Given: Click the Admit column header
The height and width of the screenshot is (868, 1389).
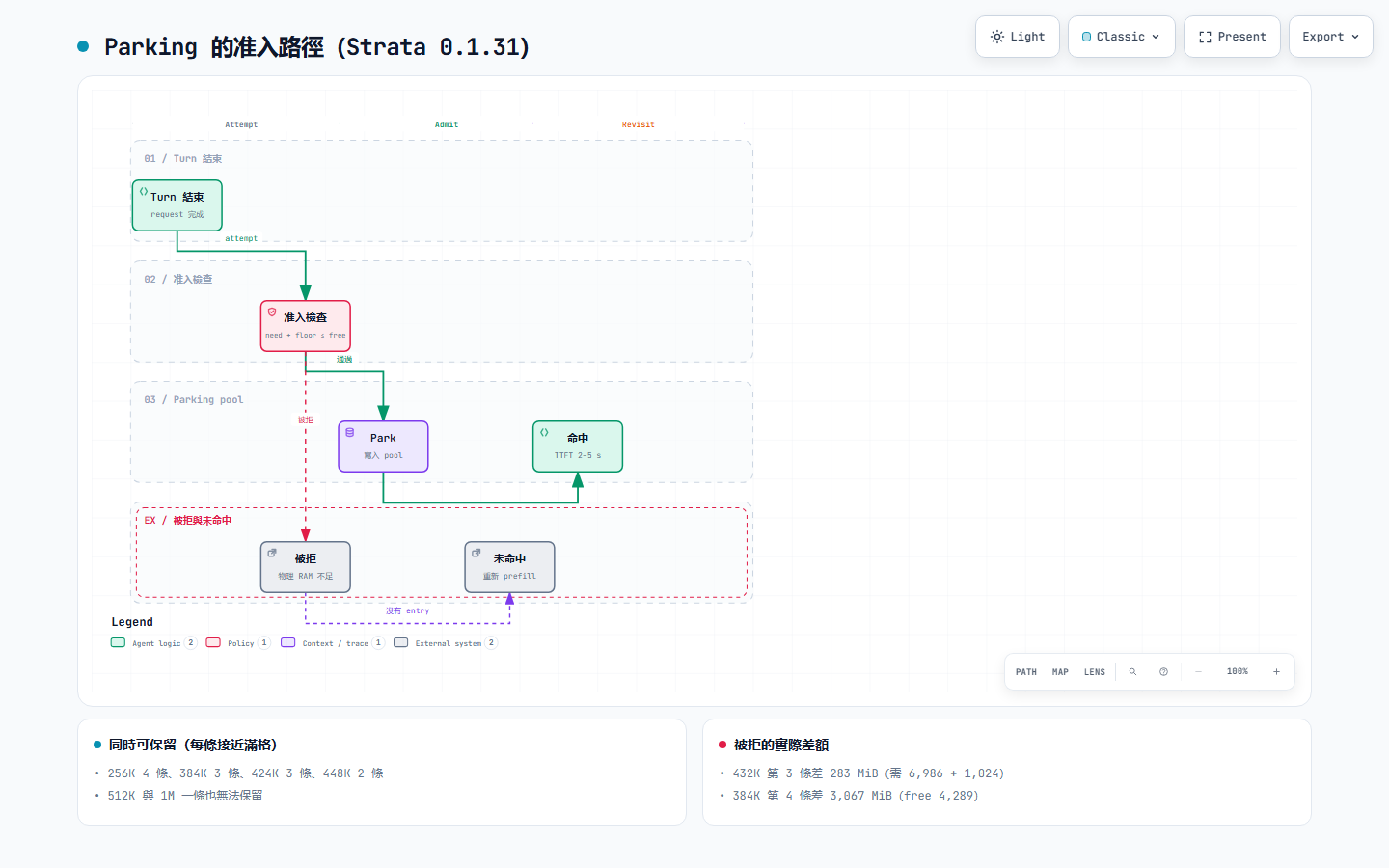Looking at the screenshot, I should [x=447, y=124].
